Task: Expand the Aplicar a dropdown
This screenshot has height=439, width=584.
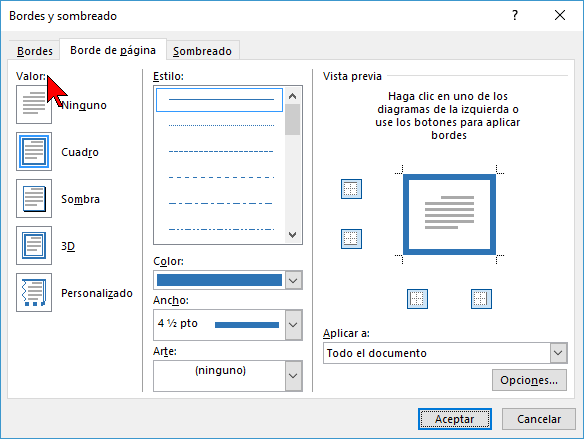Action: 558,353
